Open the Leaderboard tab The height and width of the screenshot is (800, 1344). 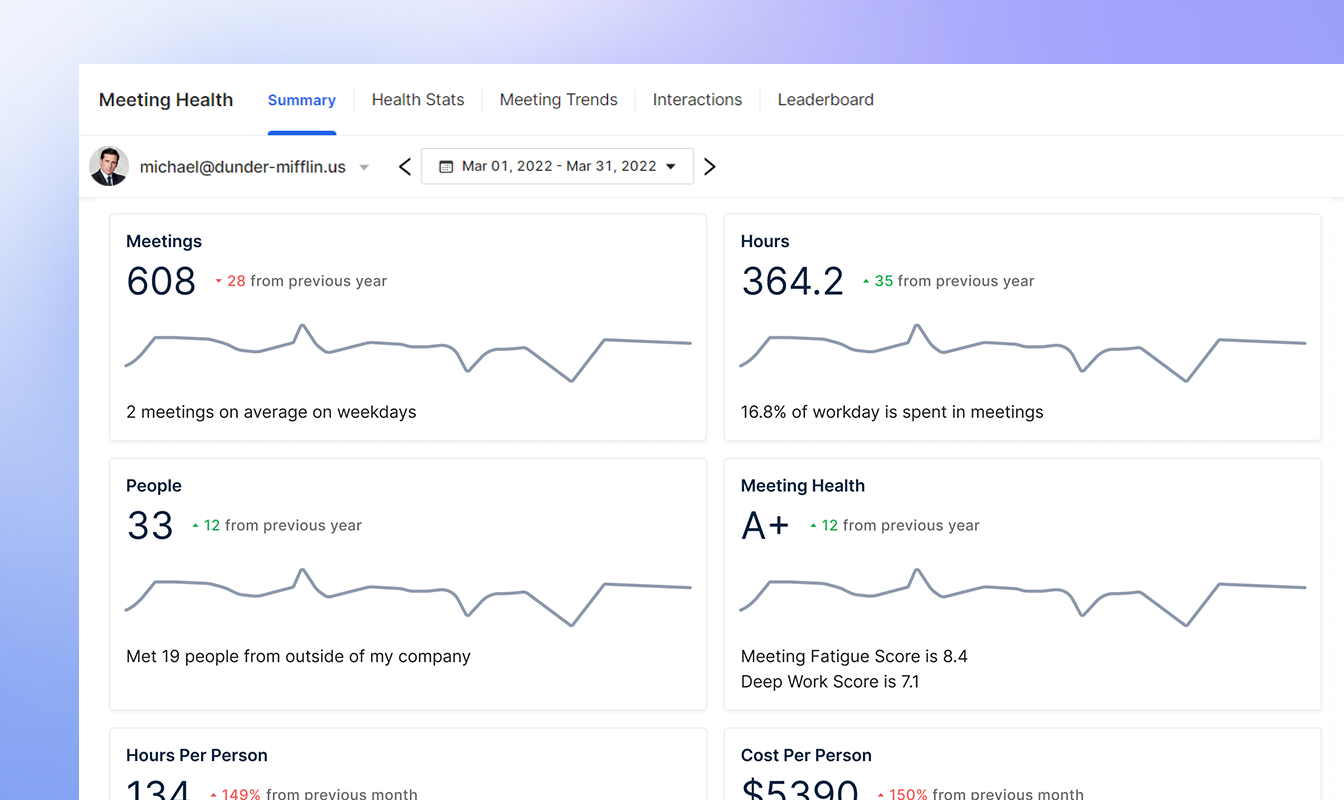coord(826,100)
